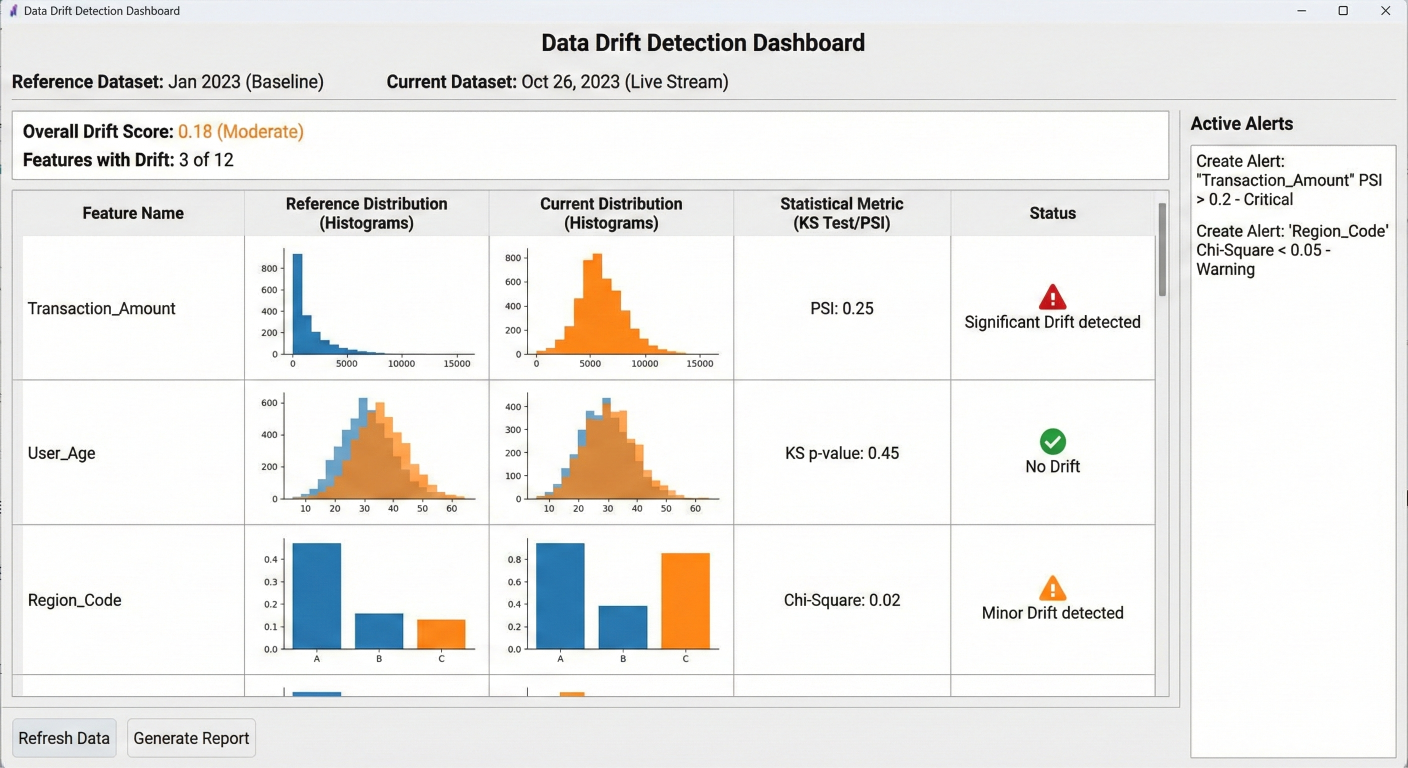The width and height of the screenshot is (1408, 768).
Task: Open Transaction_Amount current distribution histogram
Action: click(x=611, y=308)
